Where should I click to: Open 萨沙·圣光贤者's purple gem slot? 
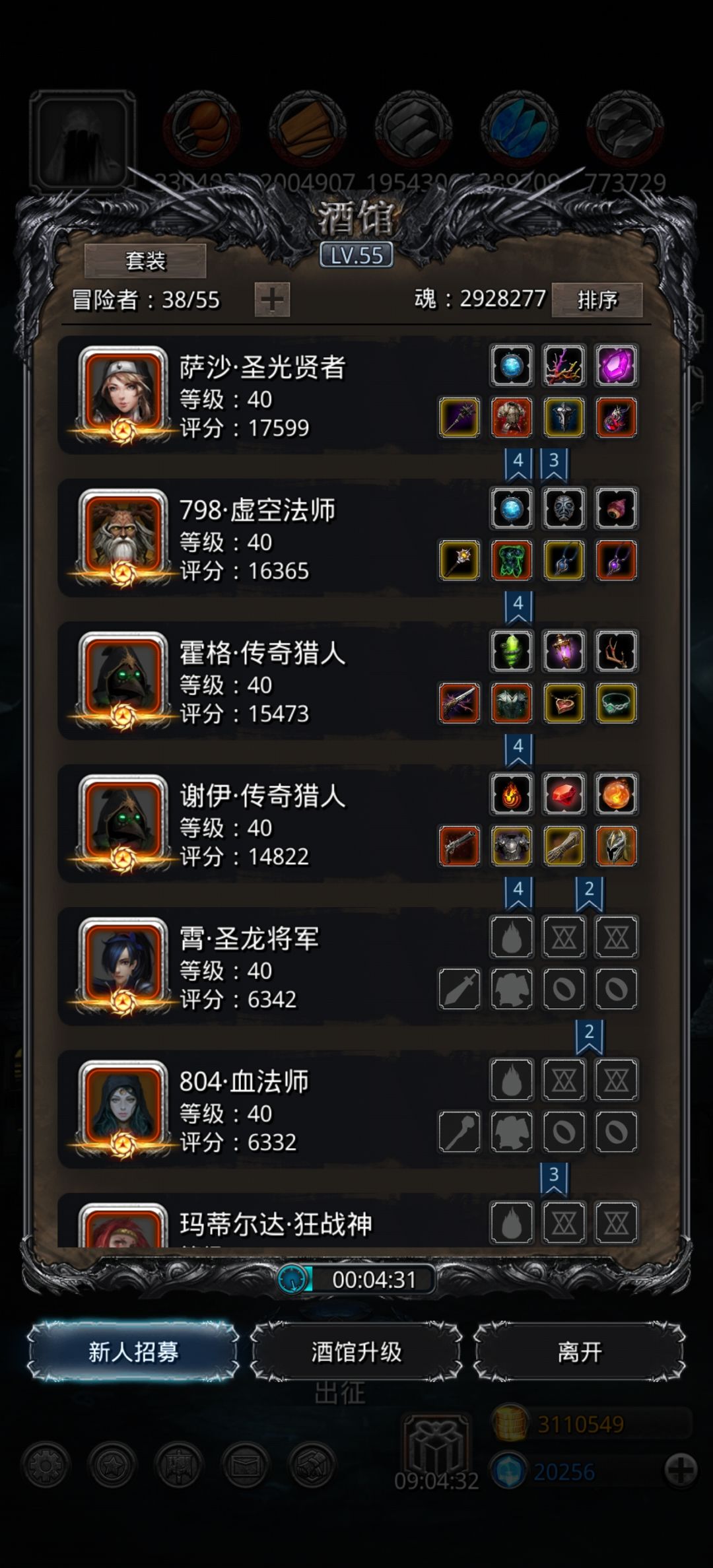pos(616,365)
